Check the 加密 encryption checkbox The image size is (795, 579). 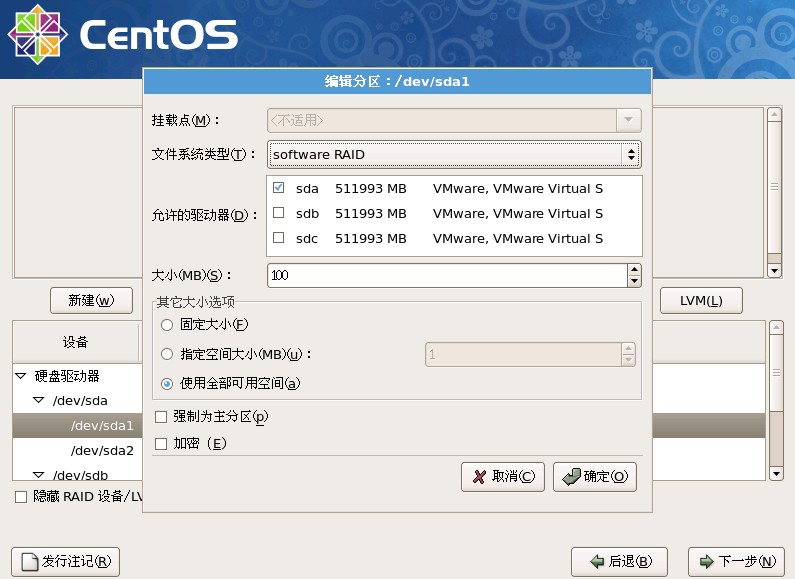click(x=161, y=444)
